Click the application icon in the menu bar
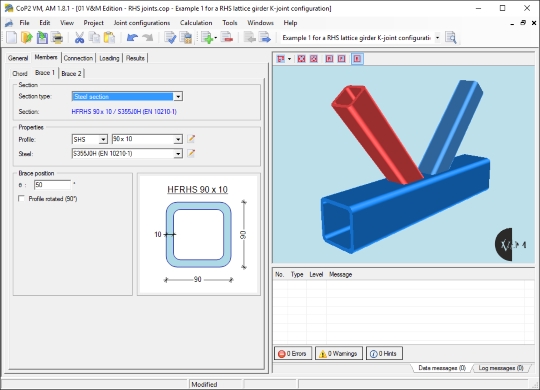This screenshot has height=390, width=540. point(9,23)
